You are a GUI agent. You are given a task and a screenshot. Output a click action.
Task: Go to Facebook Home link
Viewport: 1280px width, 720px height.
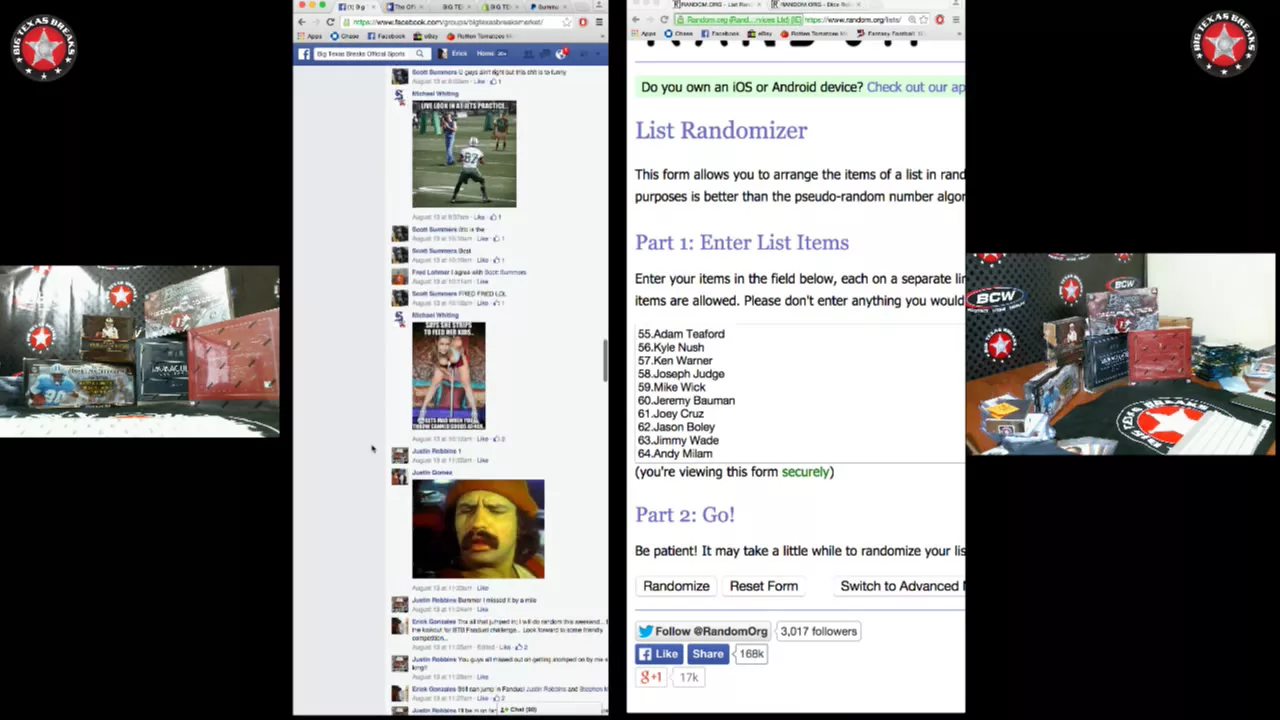[485, 54]
